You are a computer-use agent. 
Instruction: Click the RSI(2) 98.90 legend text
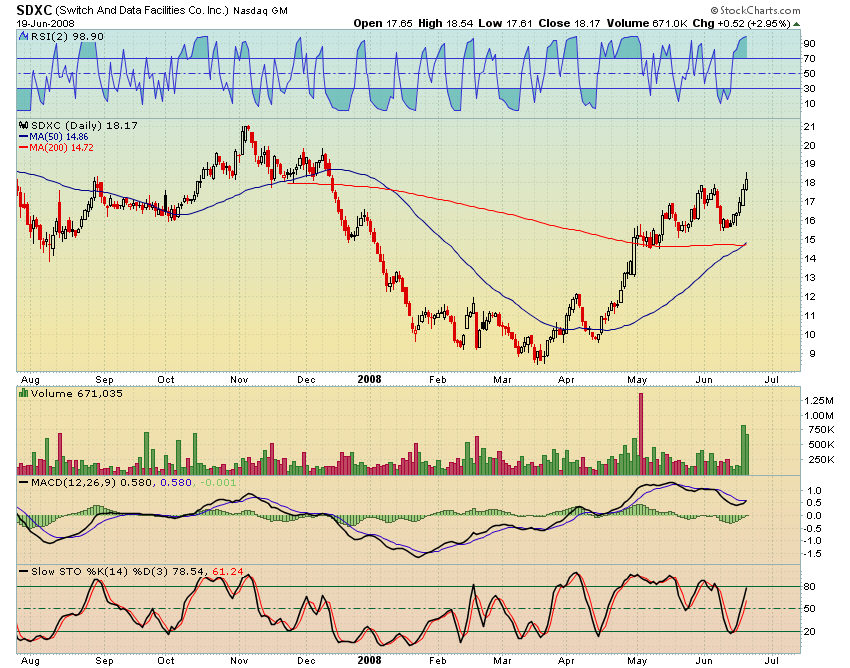coord(67,36)
